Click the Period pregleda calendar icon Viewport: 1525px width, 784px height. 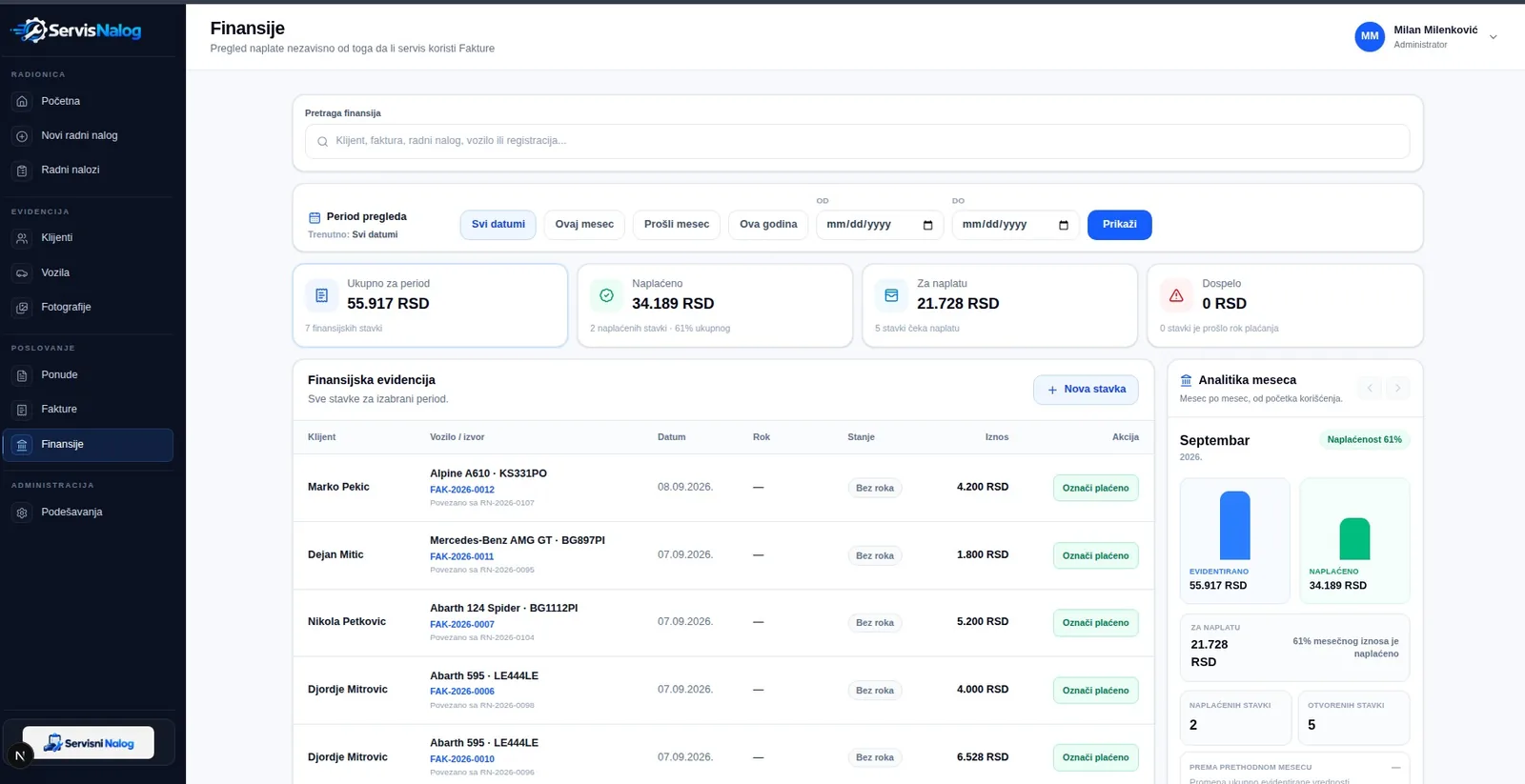(315, 217)
